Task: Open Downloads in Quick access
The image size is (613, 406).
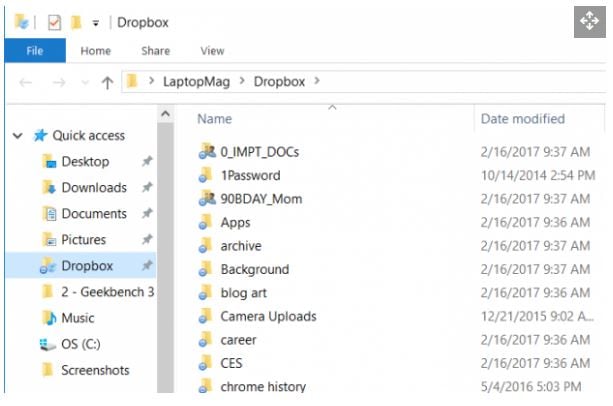Action: pos(94,188)
